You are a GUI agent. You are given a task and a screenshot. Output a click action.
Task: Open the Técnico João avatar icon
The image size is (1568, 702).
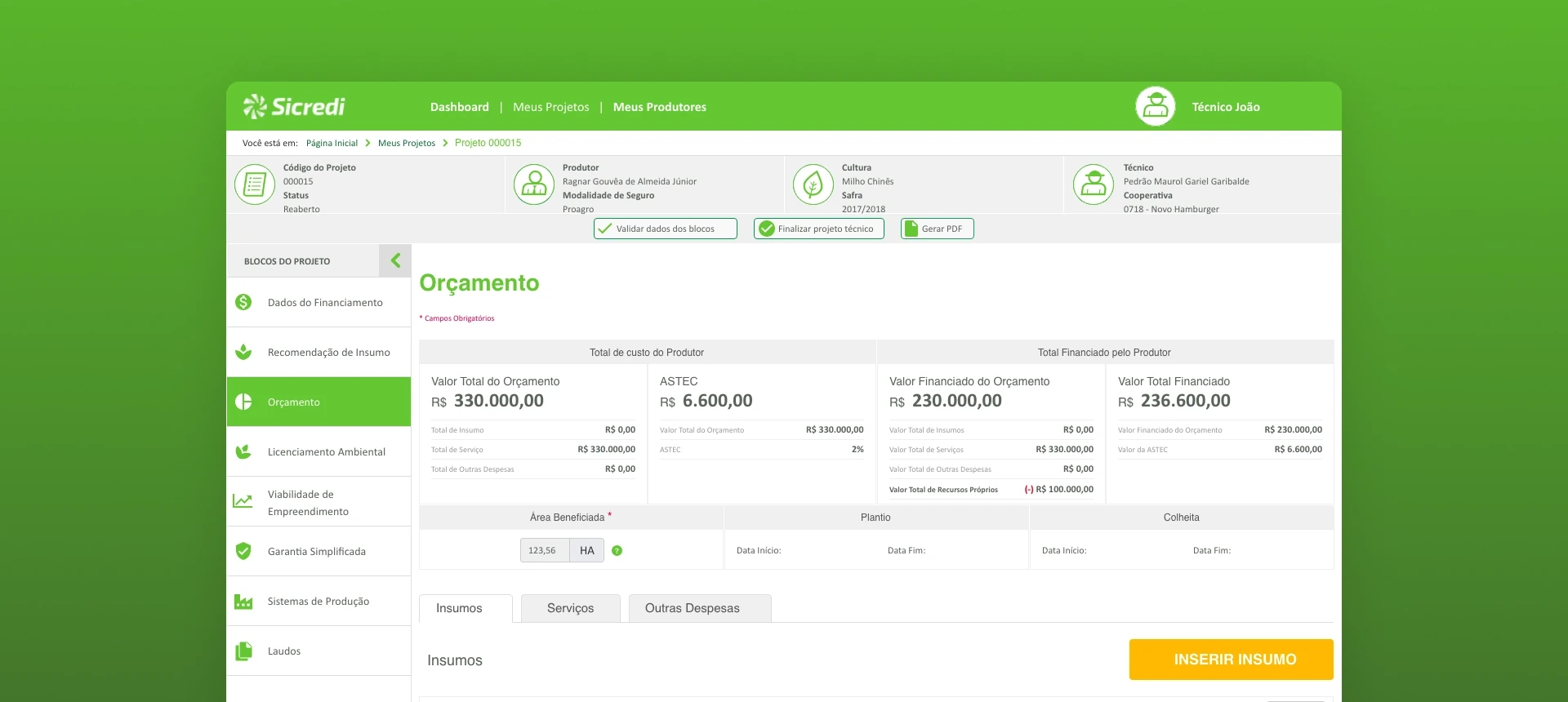pyautogui.click(x=1155, y=106)
